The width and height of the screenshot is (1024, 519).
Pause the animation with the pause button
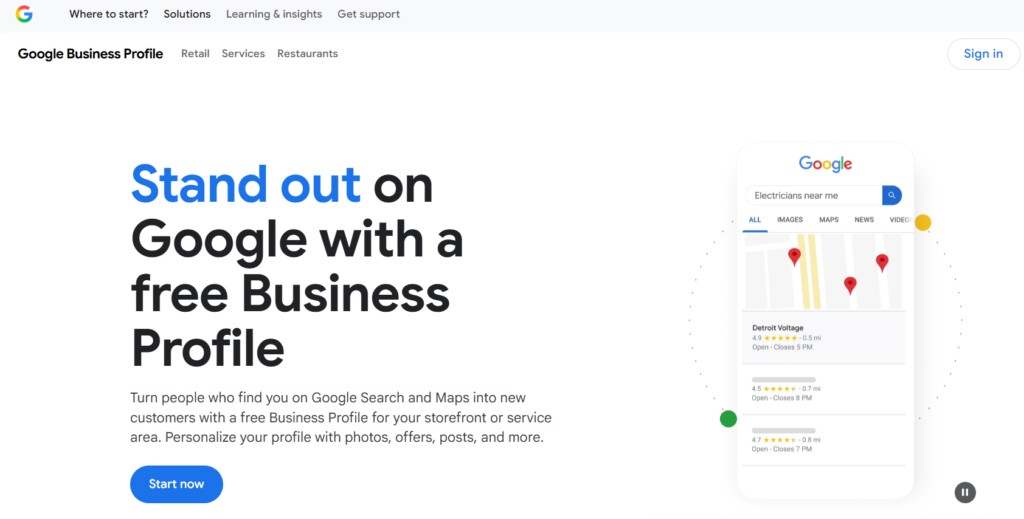(964, 492)
